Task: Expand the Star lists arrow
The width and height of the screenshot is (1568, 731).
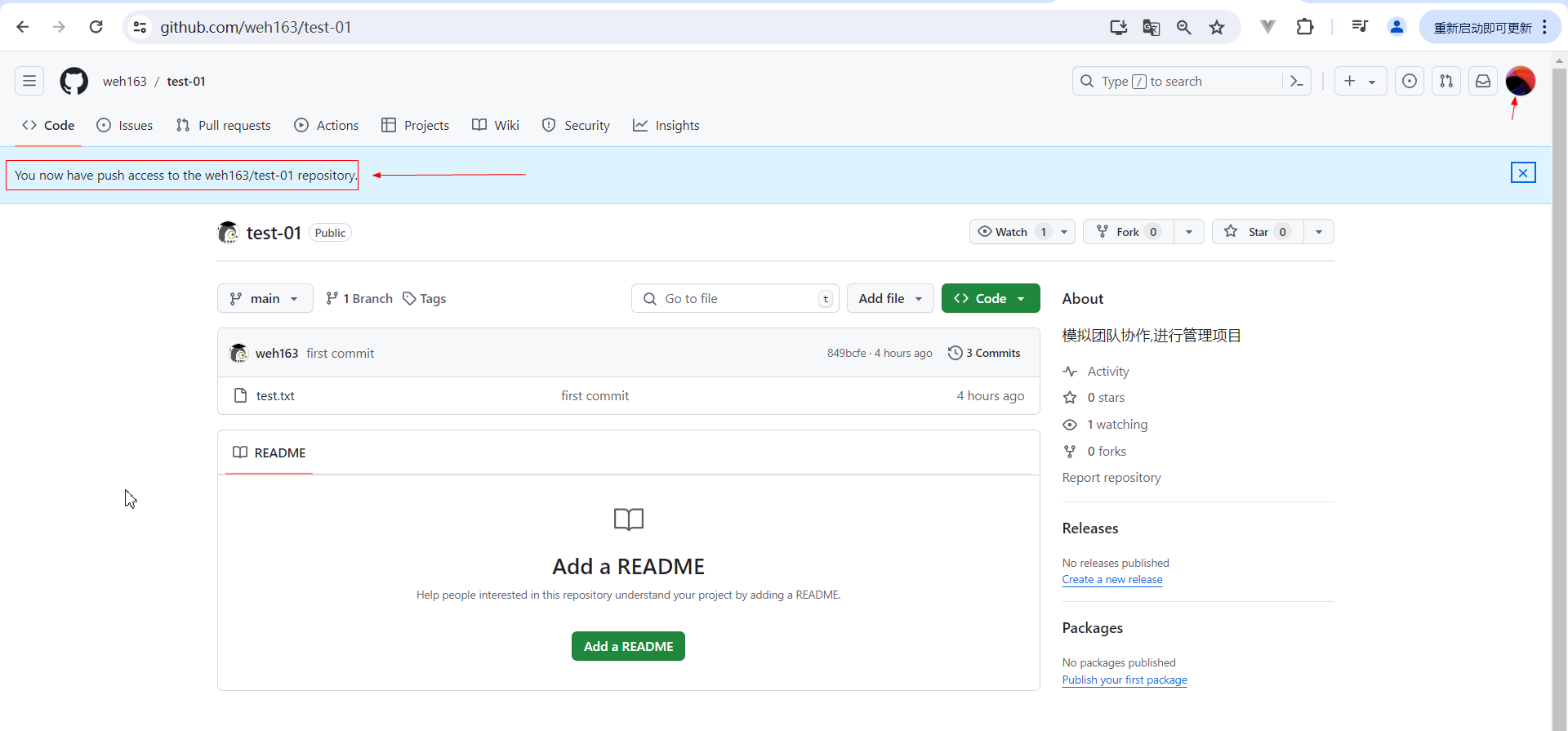Action: (x=1319, y=232)
